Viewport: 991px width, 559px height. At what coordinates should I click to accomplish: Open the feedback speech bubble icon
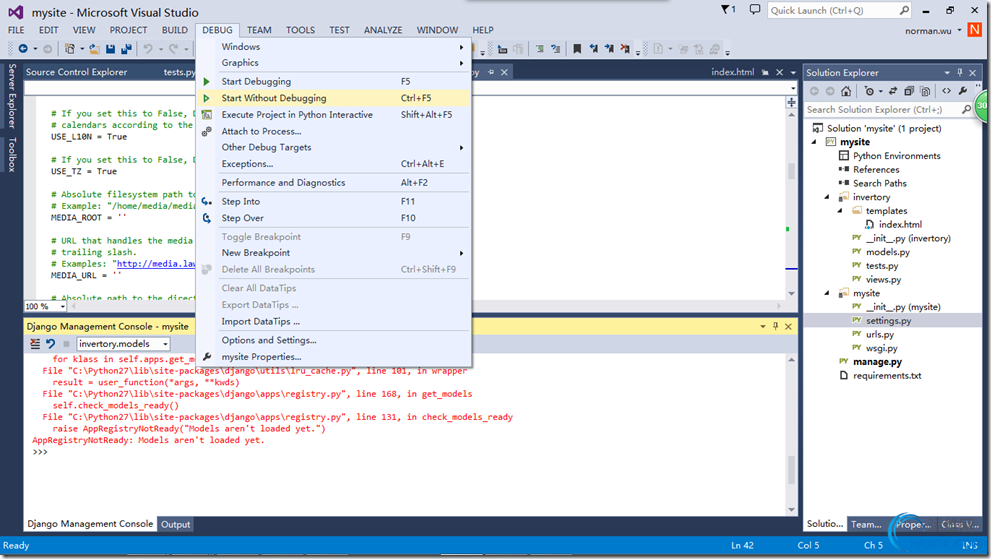click(755, 9)
